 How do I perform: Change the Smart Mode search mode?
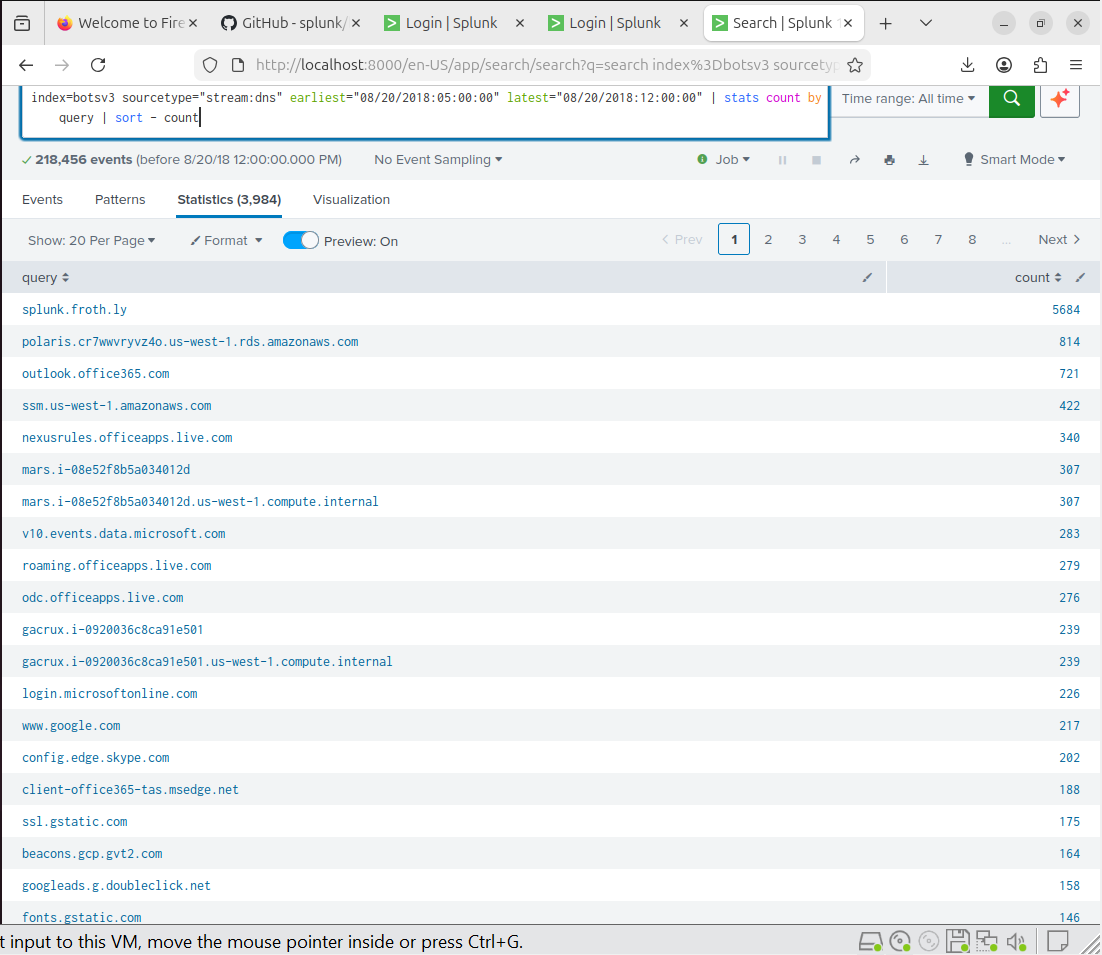tap(1014, 160)
